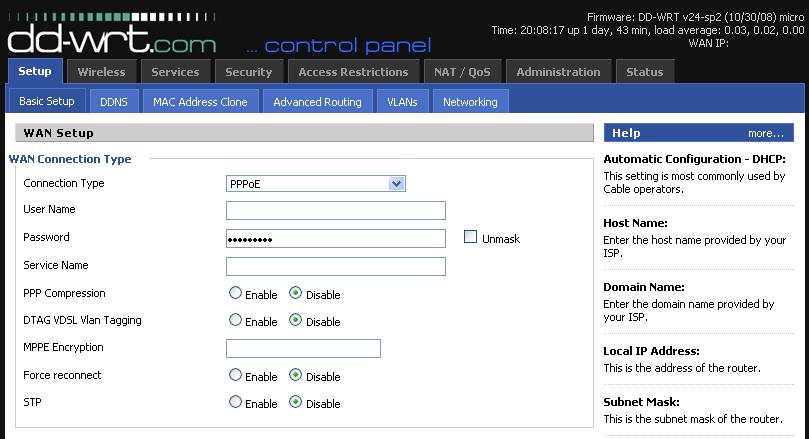This screenshot has width=809, height=439.
Task: View the Status tab
Action: pyautogui.click(x=645, y=72)
